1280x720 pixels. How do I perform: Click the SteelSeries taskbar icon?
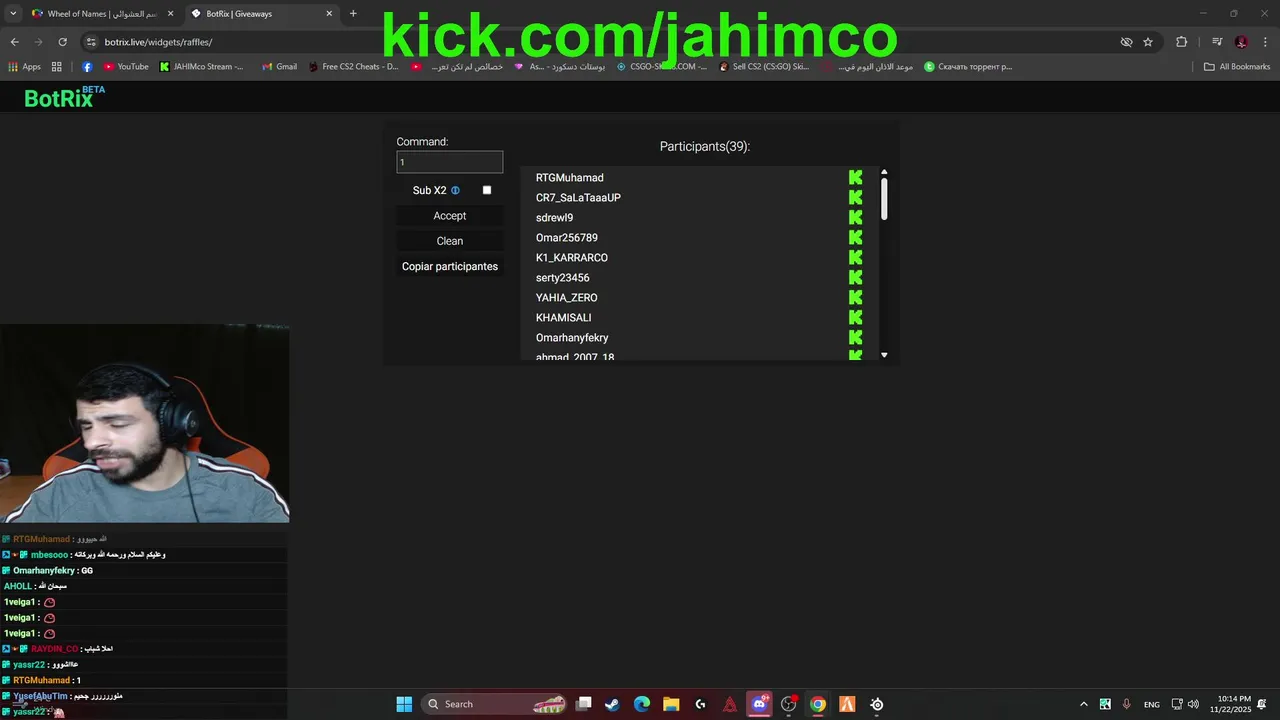pyautogui.click(x=877, y=704)
